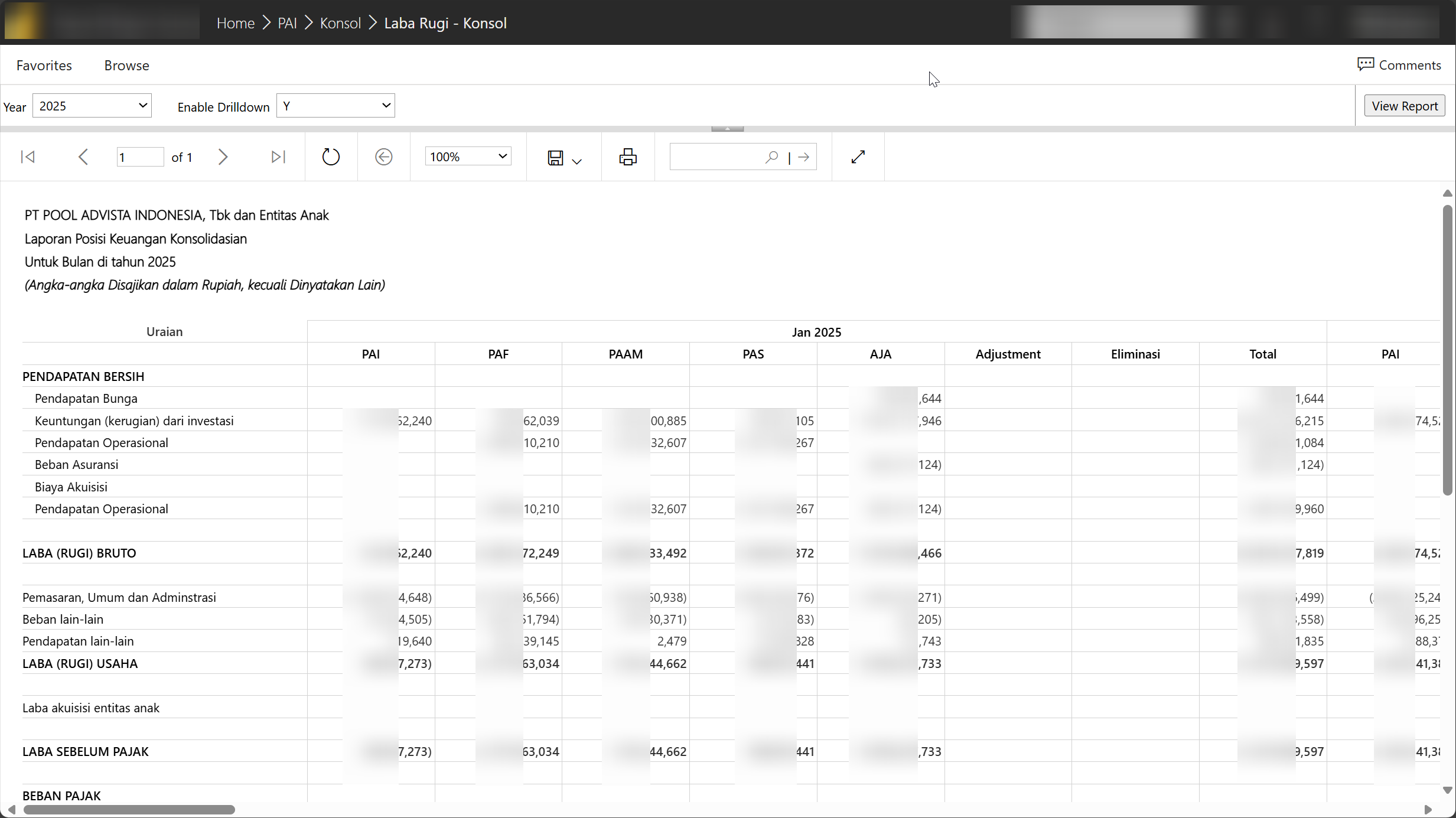Open the Browse tab
1456x818 pixels.
pyautogui.click(x=126, y=66)
